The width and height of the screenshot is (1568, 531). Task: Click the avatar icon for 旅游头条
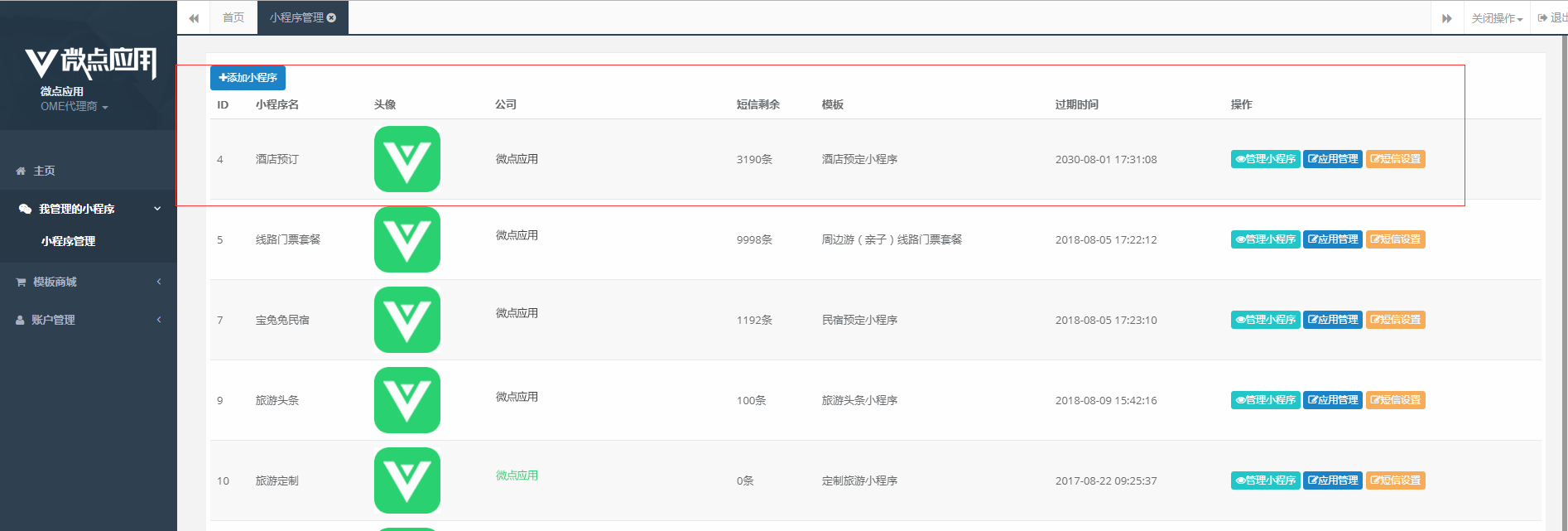[x=406, y=400]
